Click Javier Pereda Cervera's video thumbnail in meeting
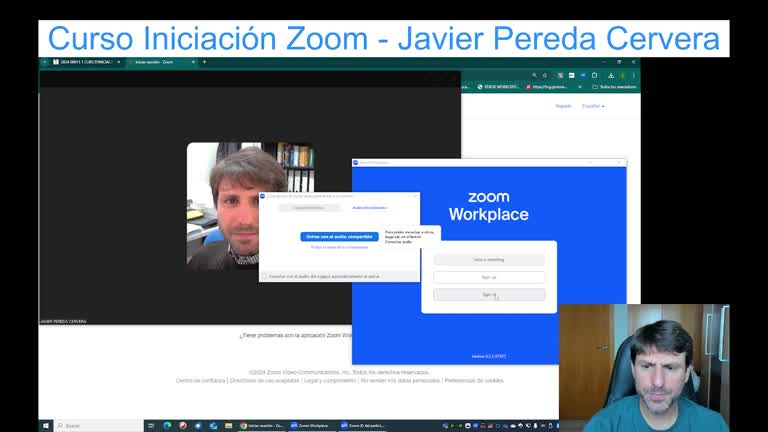The width and height of the screenshot is (768, 432). [250, 206]
